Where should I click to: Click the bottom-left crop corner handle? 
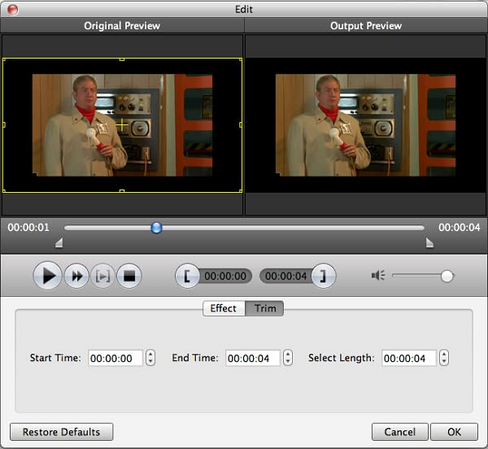(x=4, y=191)
